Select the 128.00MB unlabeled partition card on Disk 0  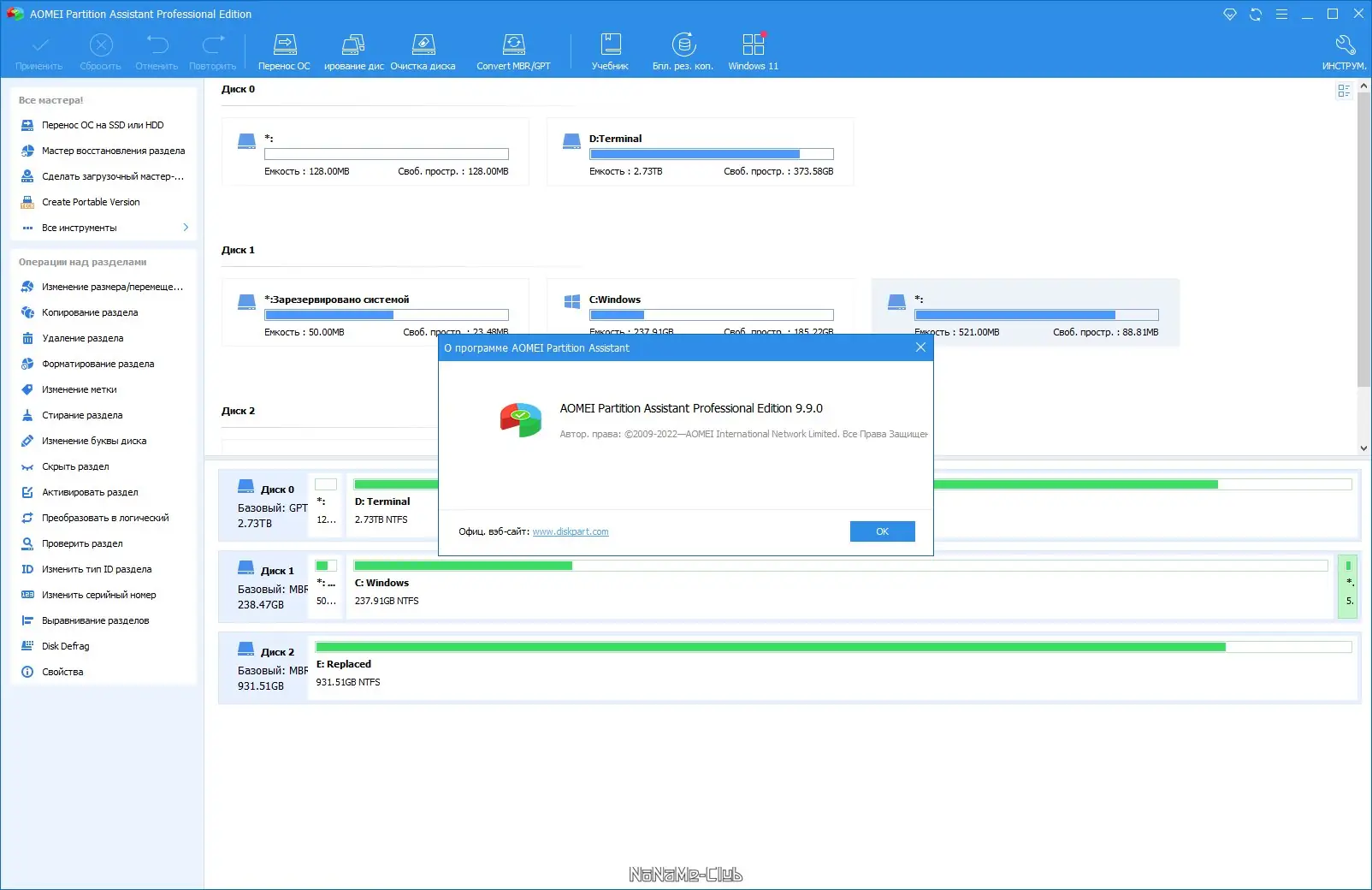point(375,151)
